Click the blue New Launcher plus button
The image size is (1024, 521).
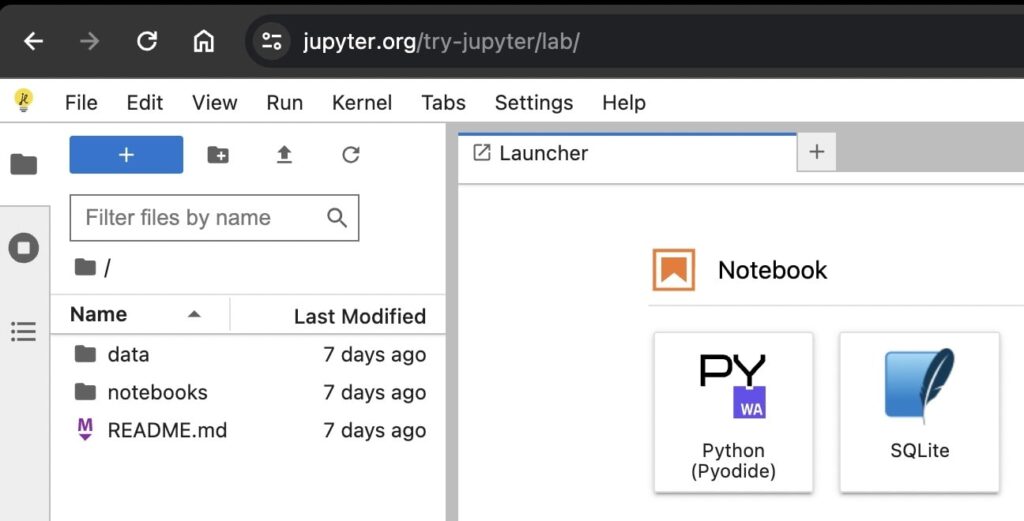[x=126, y=155]
